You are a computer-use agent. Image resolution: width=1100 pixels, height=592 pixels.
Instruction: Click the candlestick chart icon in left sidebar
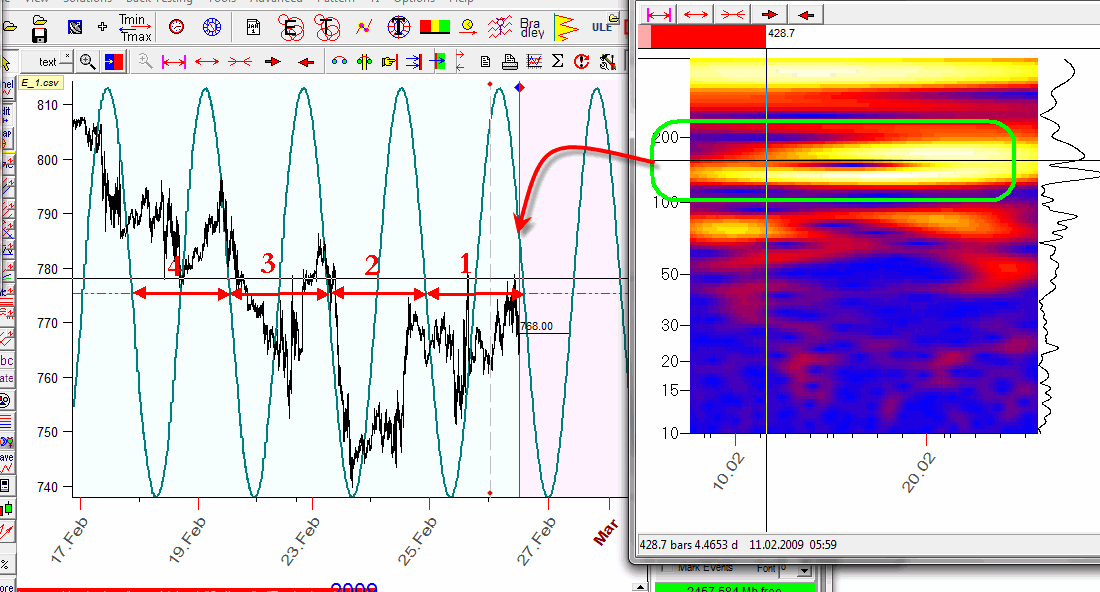point(6,509)
